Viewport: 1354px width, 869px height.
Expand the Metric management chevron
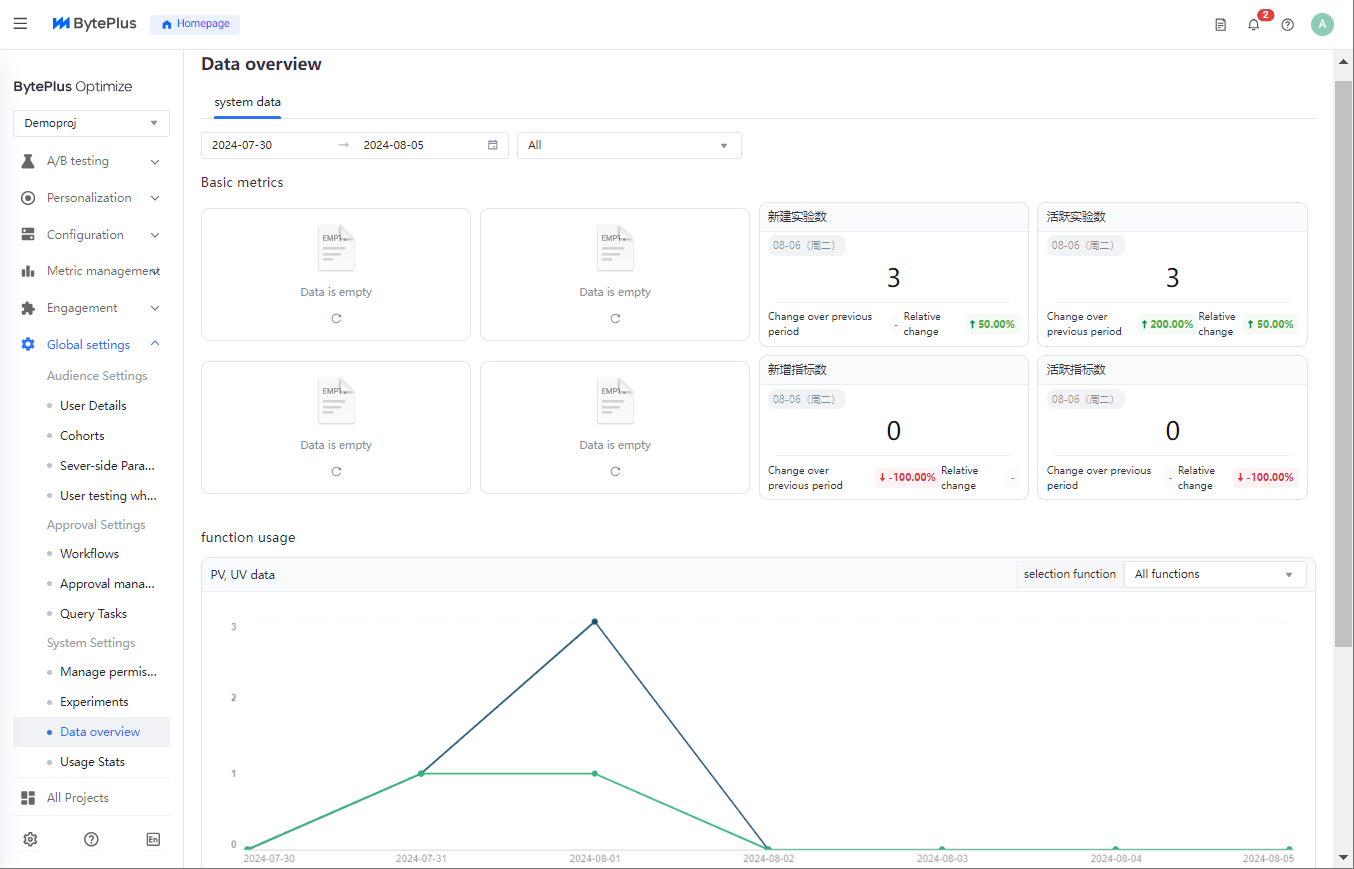[156, 271]
